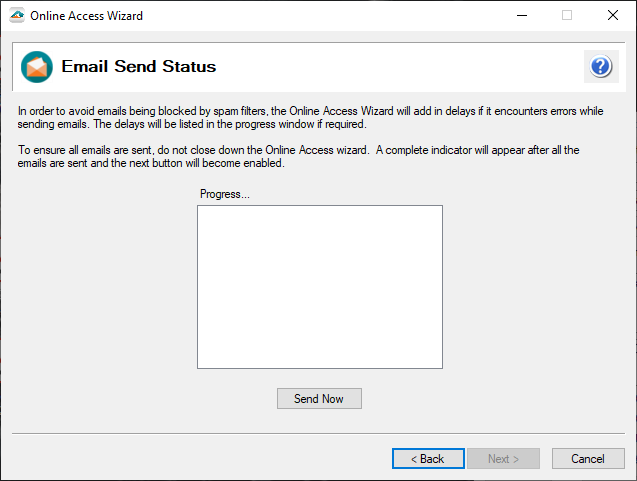The image size is (637, 481).
Task: Click the disabled Next button
Action: [x=503, y=459]
